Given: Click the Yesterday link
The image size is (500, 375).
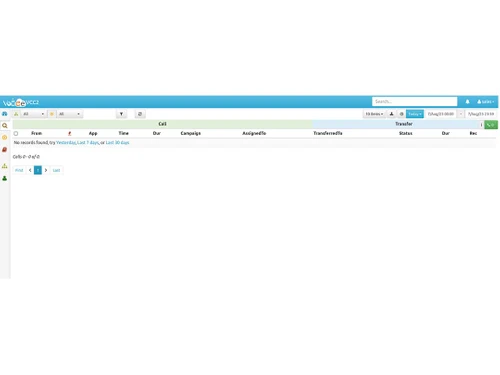Looking at the screenshot, I should [x=66, y=143].
